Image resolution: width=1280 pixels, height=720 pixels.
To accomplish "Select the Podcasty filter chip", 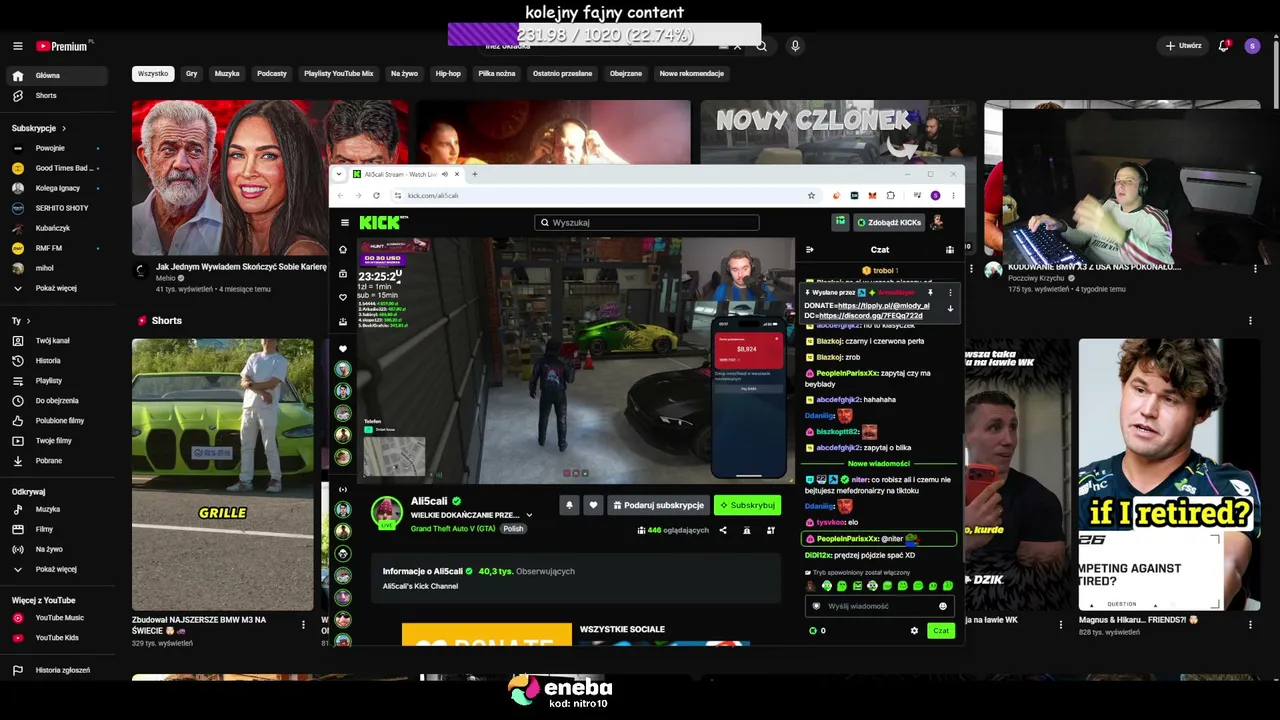I will [272, 74].
